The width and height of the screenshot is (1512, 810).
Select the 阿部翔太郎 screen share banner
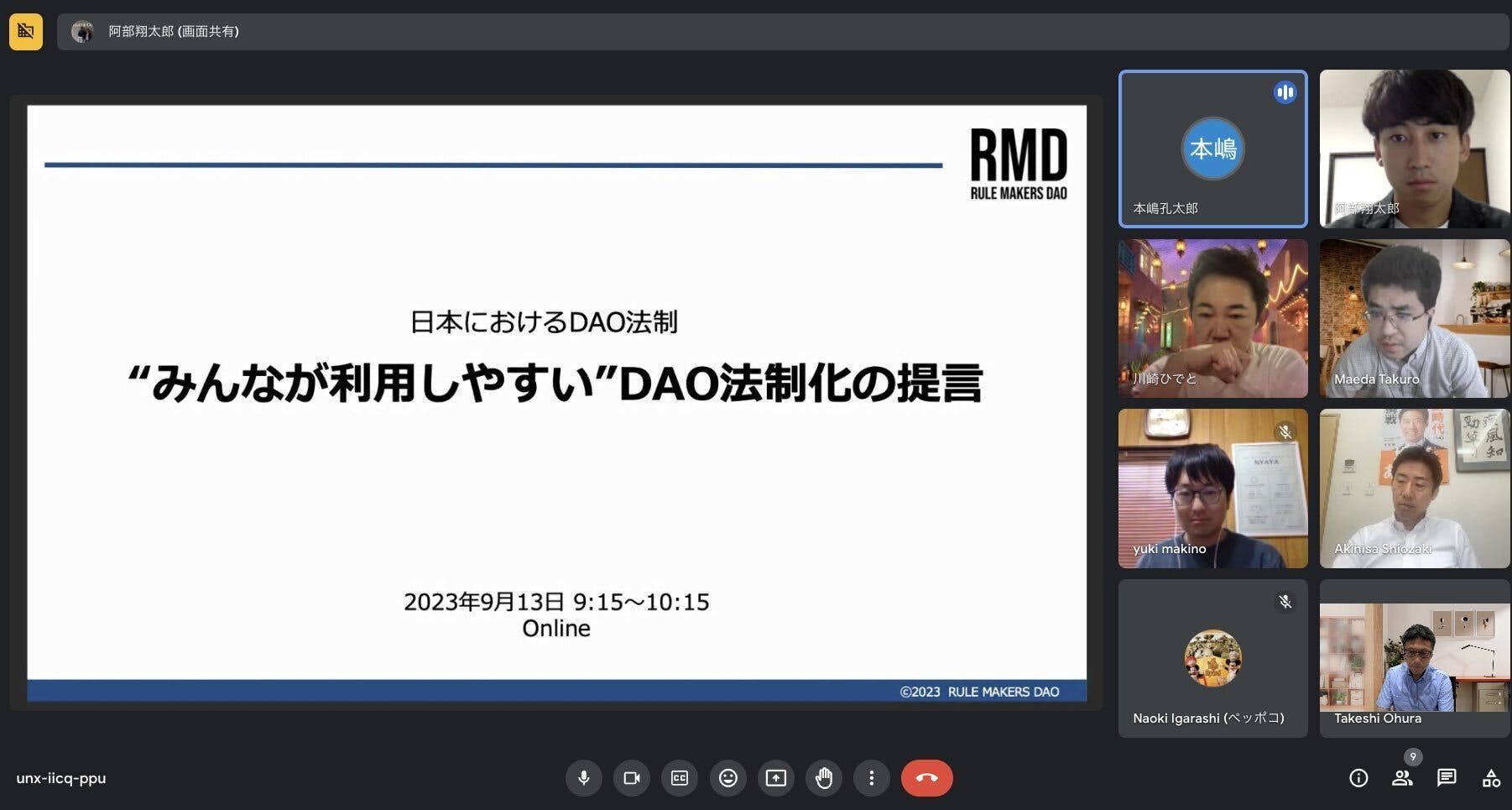(x=174, y=32)
